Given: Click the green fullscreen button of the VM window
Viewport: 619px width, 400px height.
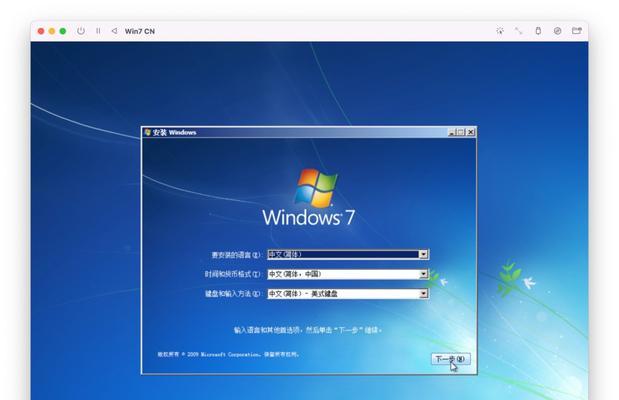Looking at the screenshot, I should tap(63, 31).
